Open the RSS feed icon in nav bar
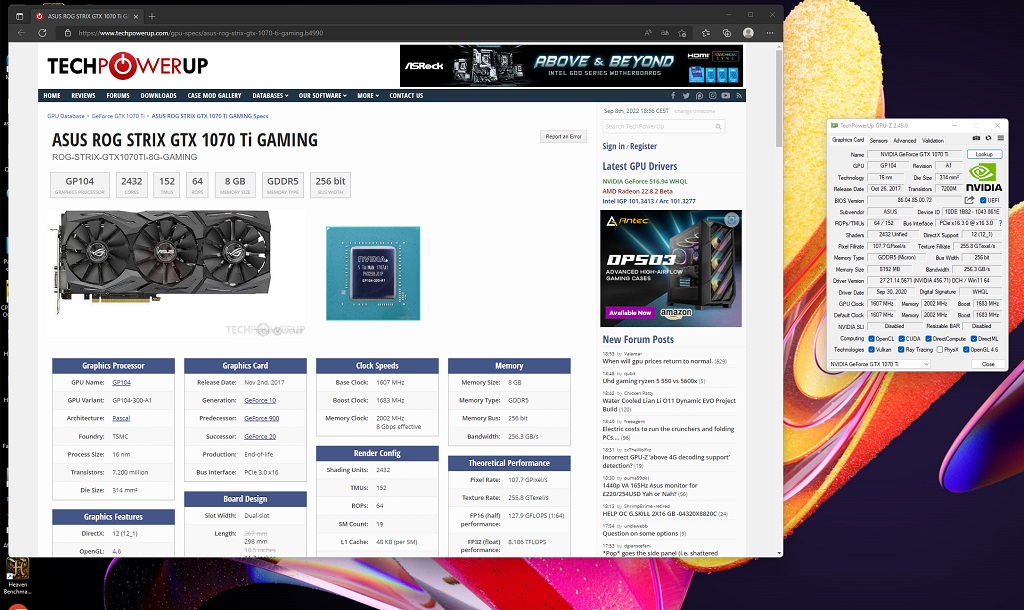This screenshot has height=610, width=1024. point(739,95)
